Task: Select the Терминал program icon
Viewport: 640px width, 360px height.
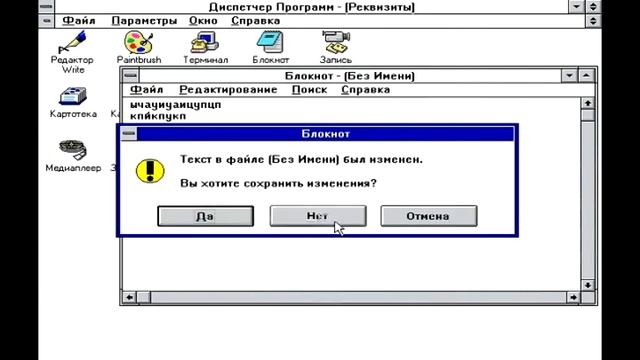Action: point(205,48)
